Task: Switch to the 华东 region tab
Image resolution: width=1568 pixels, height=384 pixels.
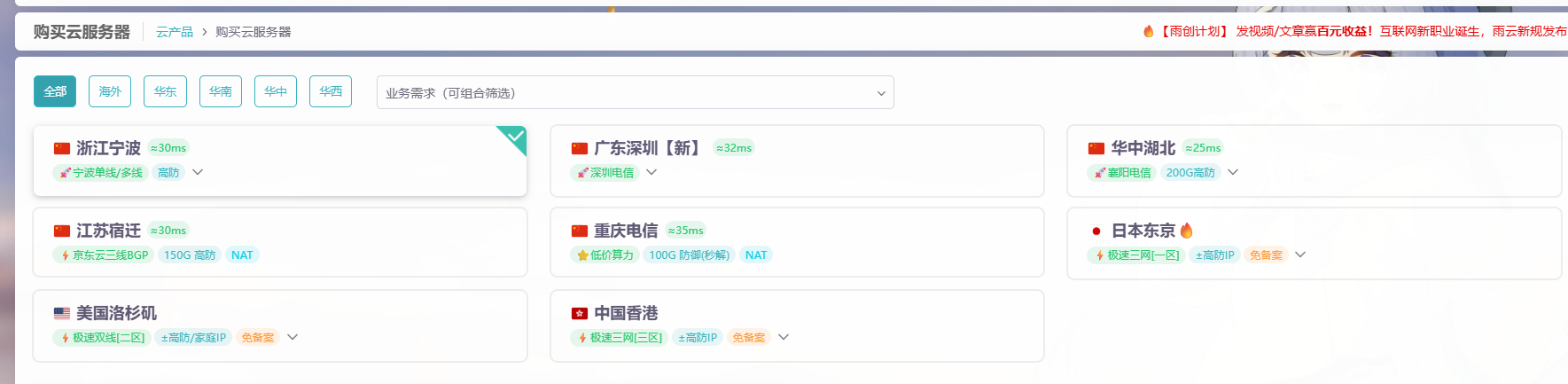Action: pyautogui.click(x=165, y=91)
